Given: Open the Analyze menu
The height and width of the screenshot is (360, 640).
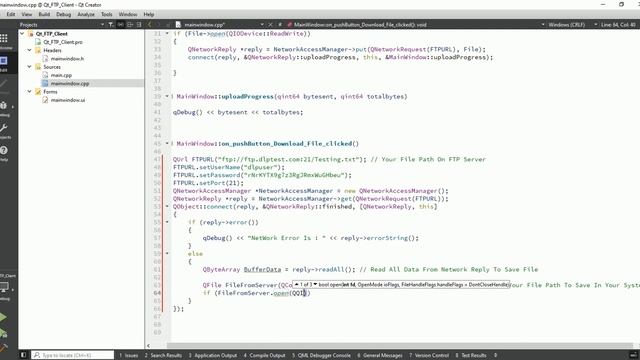Looking at the screenshot, I should tap(86, 14).
